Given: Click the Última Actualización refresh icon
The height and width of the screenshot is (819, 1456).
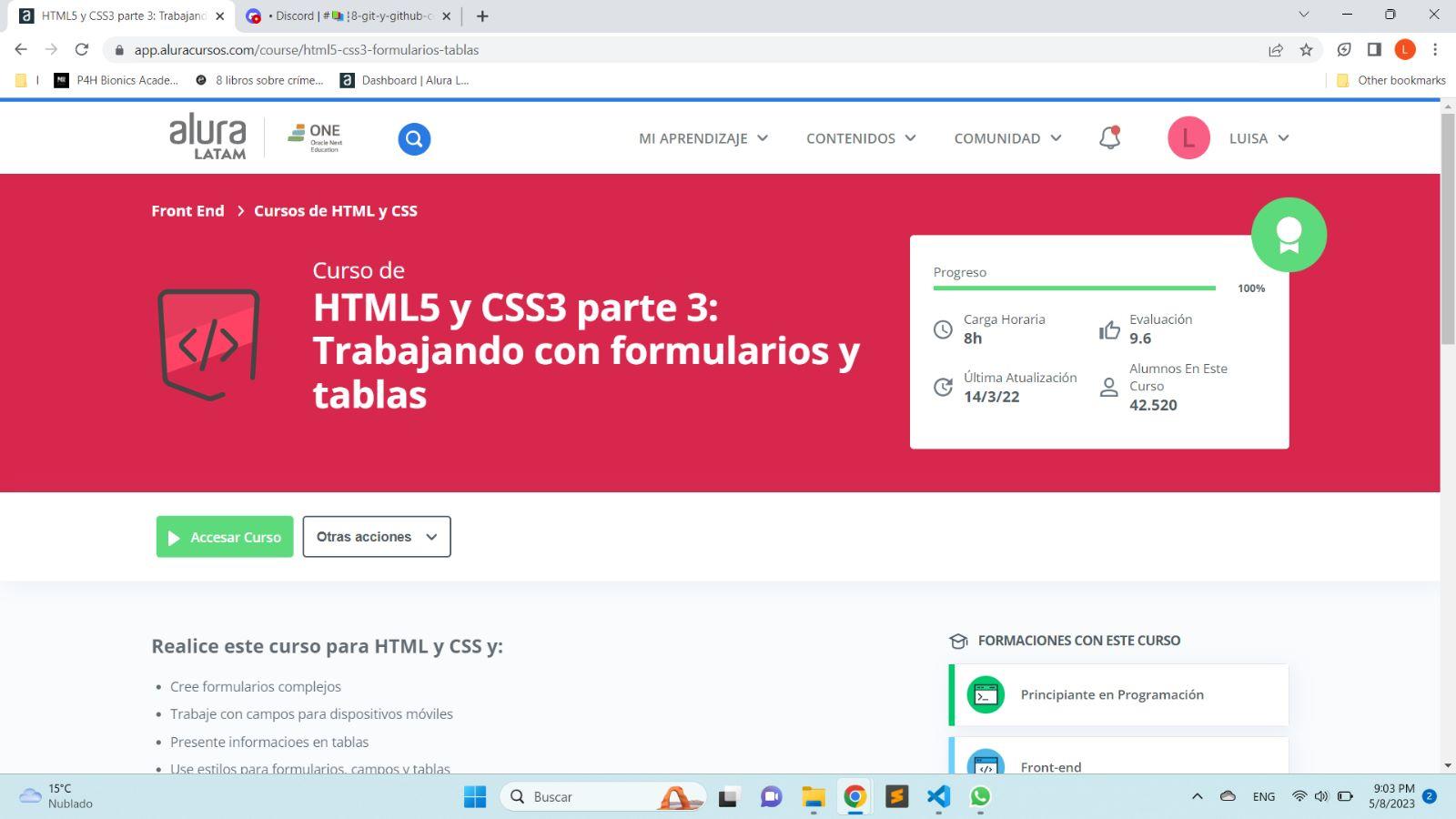Looking at the screenshot, I should point(943,387).
